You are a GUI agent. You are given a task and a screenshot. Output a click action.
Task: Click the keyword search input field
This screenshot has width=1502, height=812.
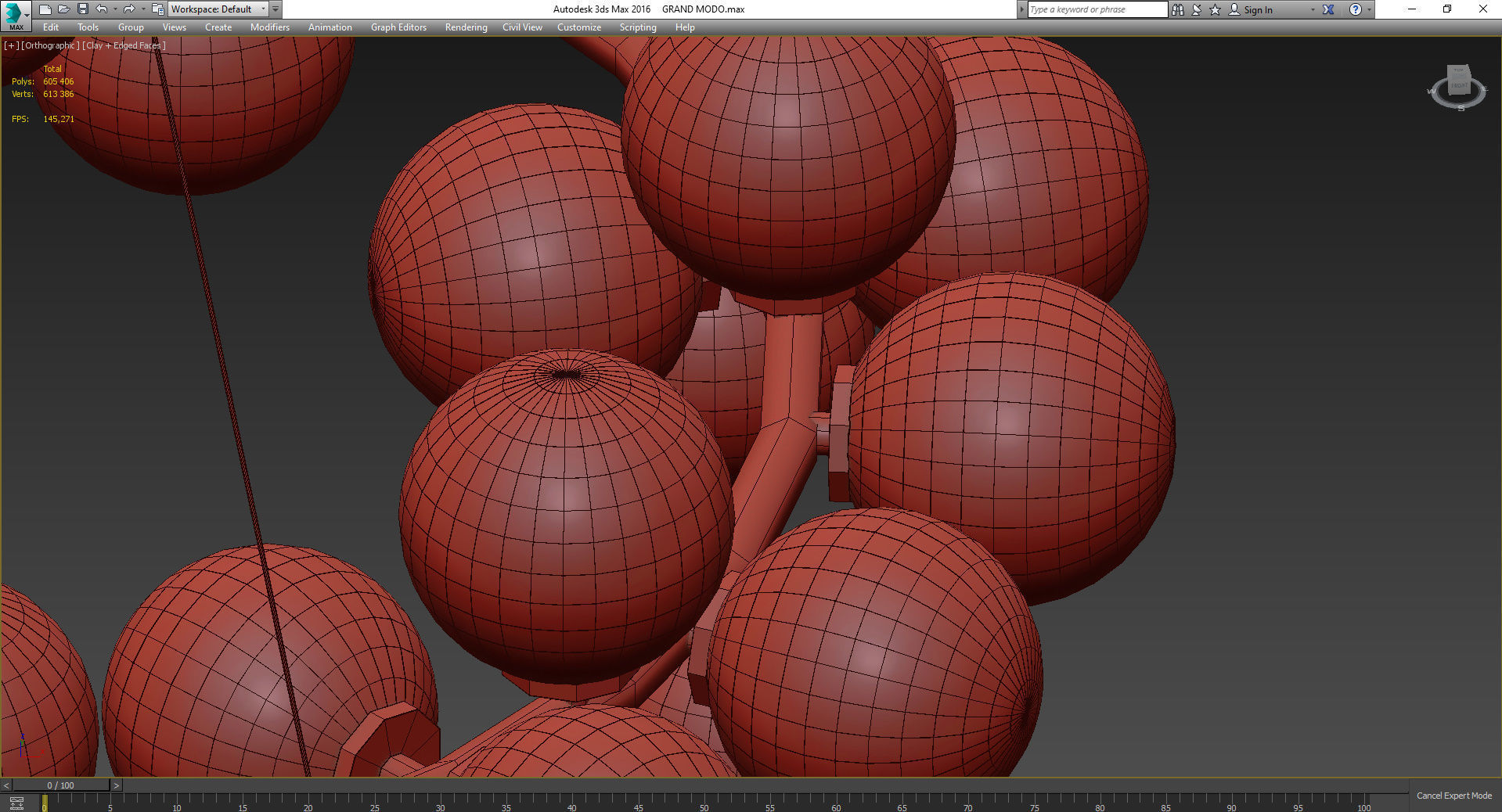click(x=1097, y=9)
